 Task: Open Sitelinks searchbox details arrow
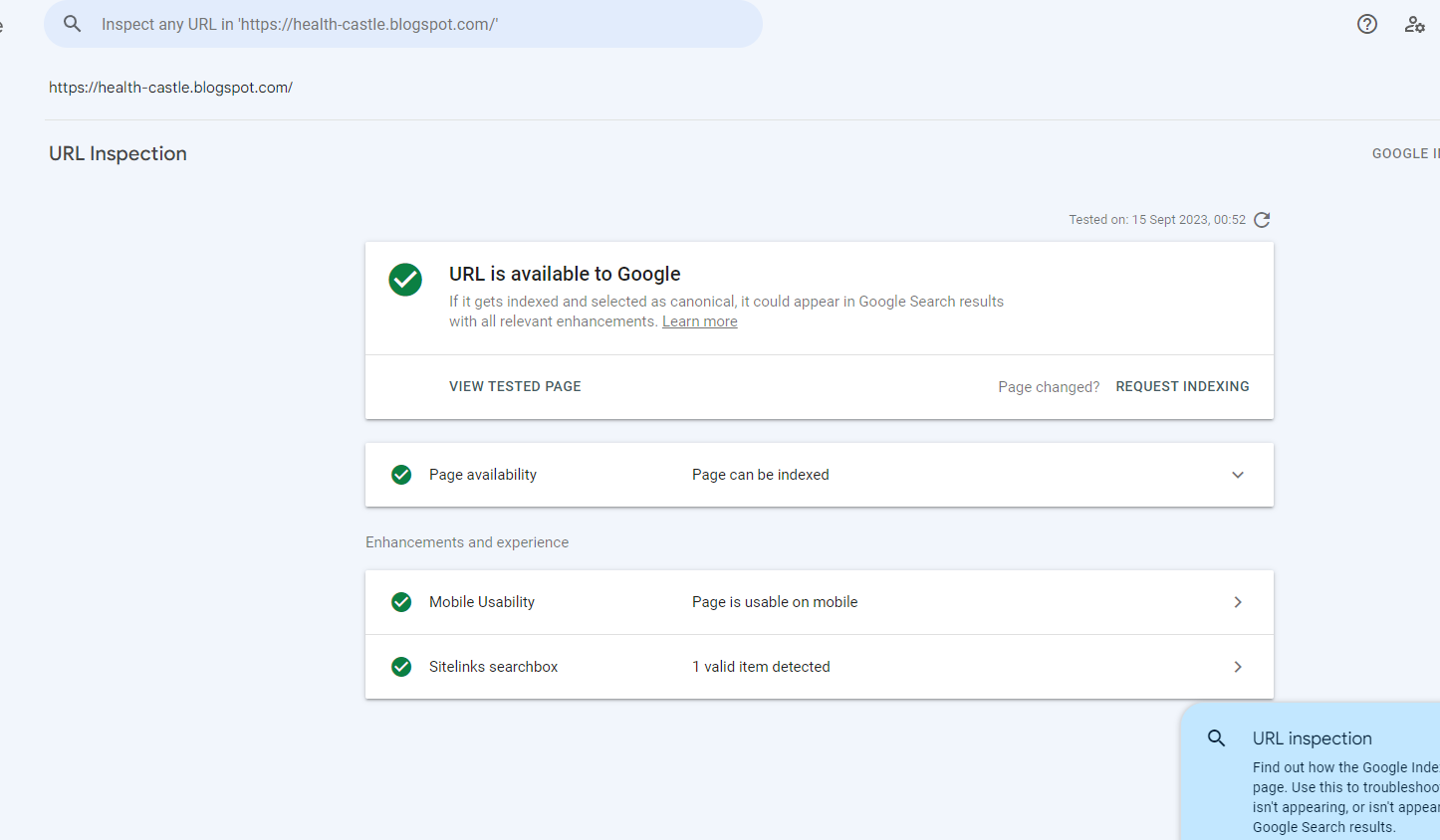click(x=1238, y=667)
